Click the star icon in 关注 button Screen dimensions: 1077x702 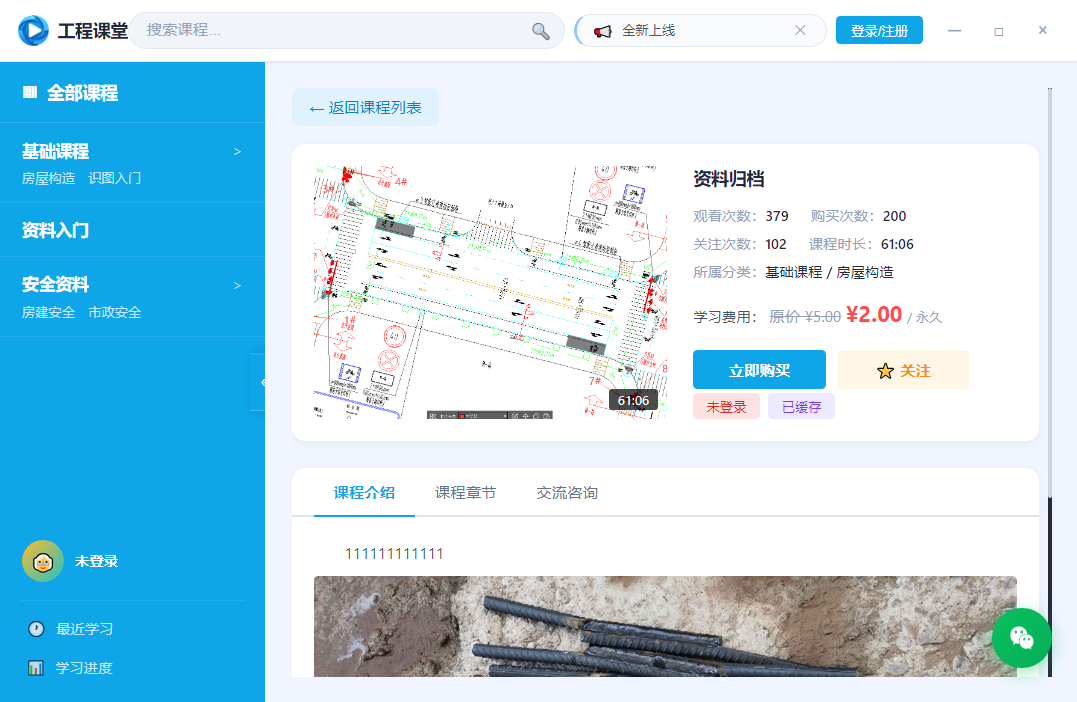point(885,372)
